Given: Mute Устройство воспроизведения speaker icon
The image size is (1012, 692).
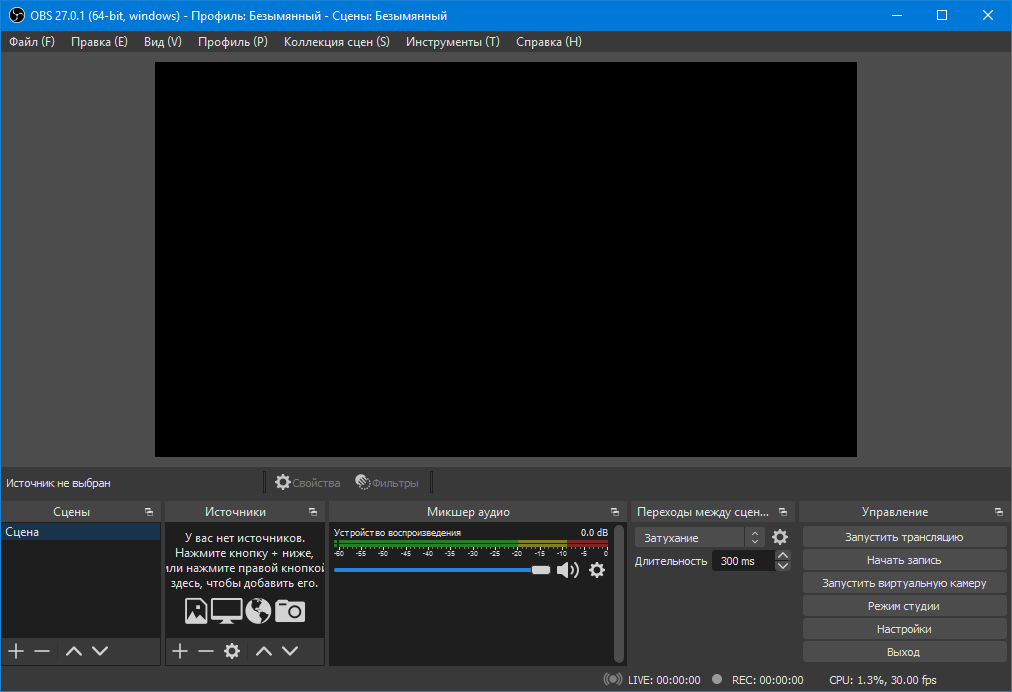Looking at the screenshot, I should [x=567, y=570].
